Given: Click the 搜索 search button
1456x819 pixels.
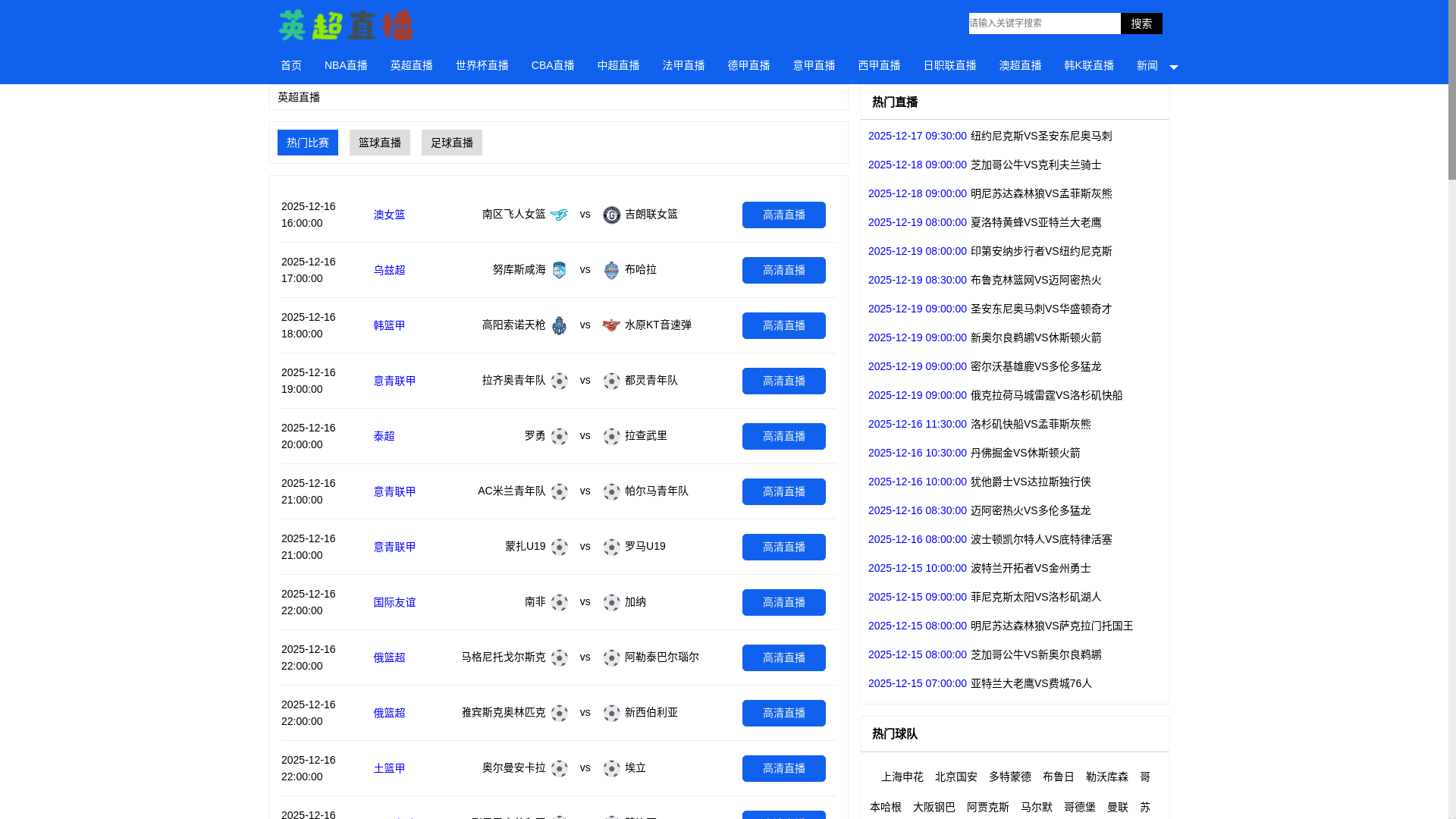Looking at the screenshot, I should coord(1141,24).
